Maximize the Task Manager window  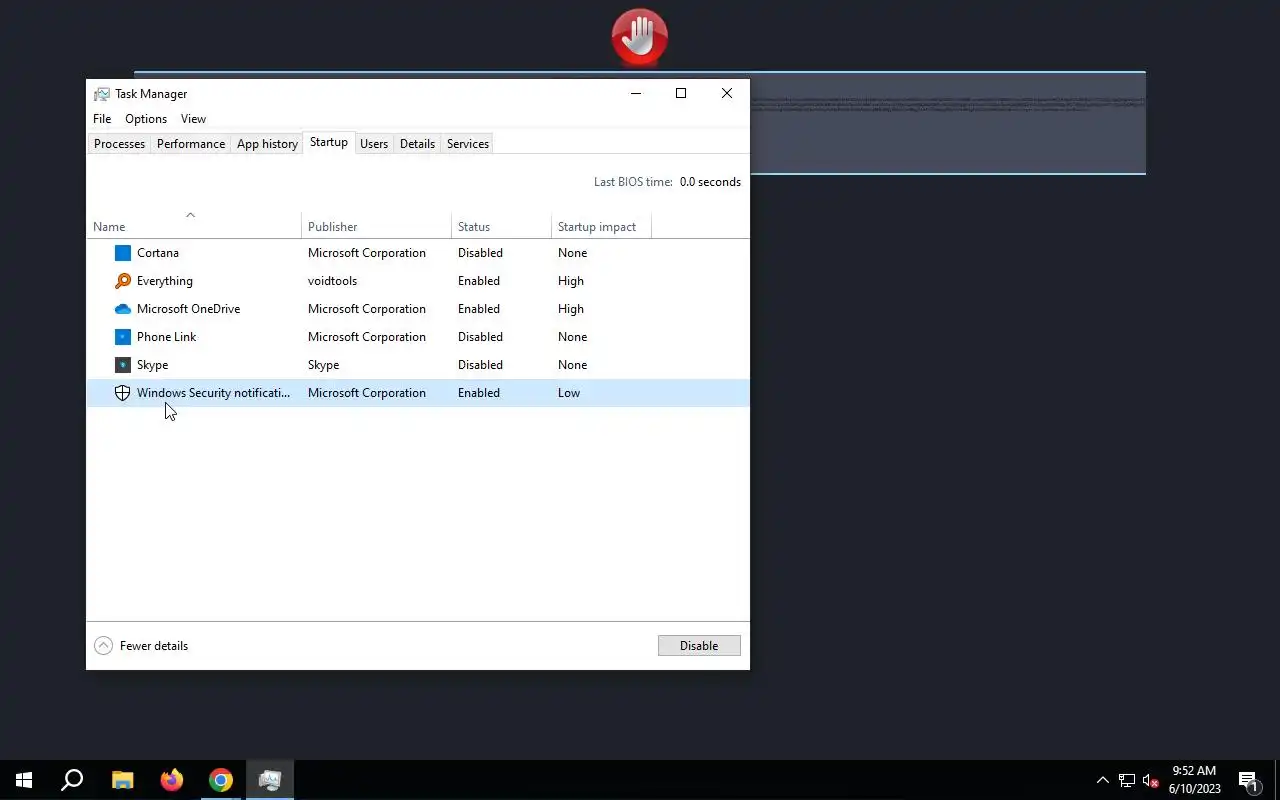[681, 93]
